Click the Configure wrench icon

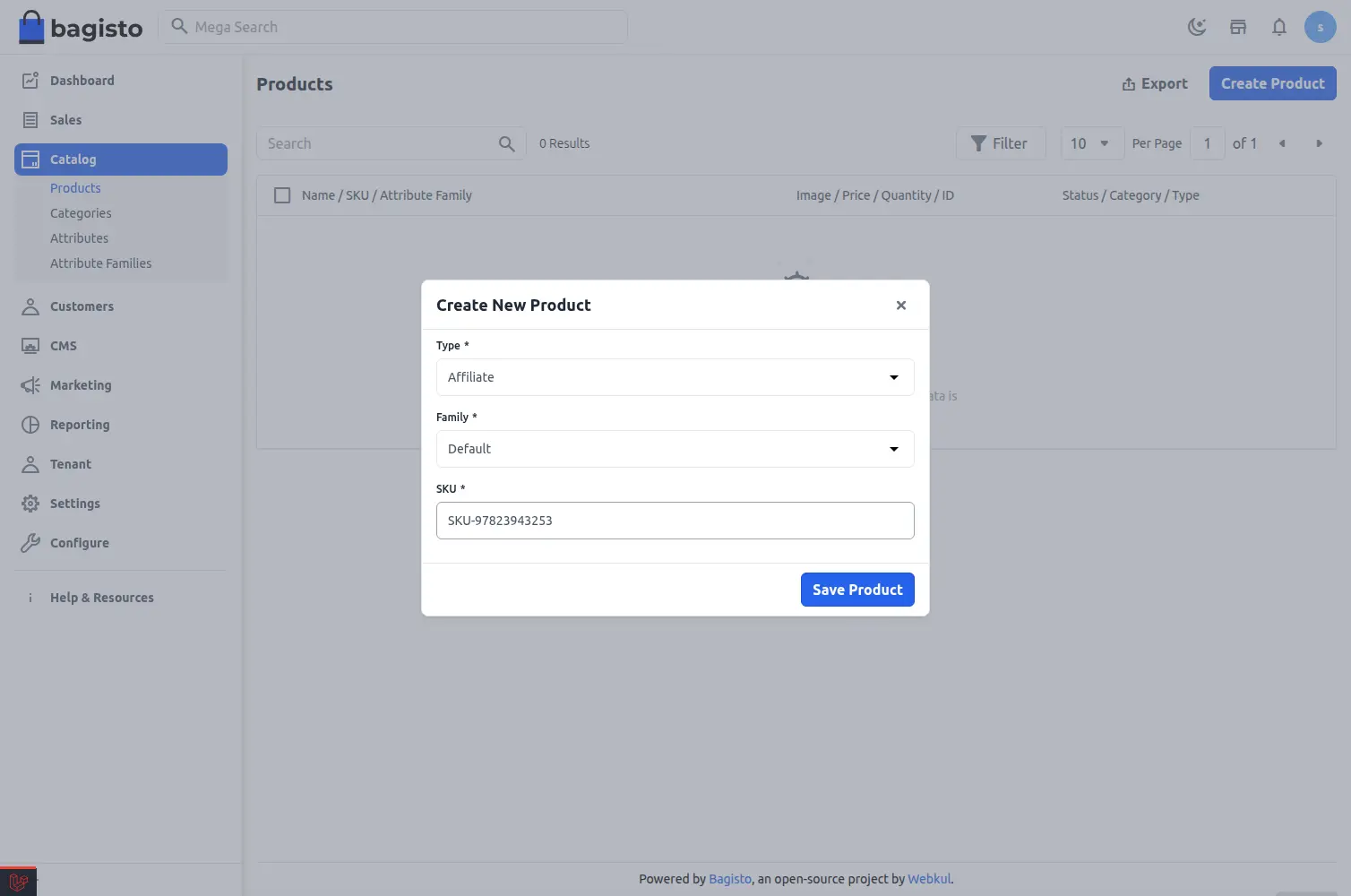click(30, 543)
